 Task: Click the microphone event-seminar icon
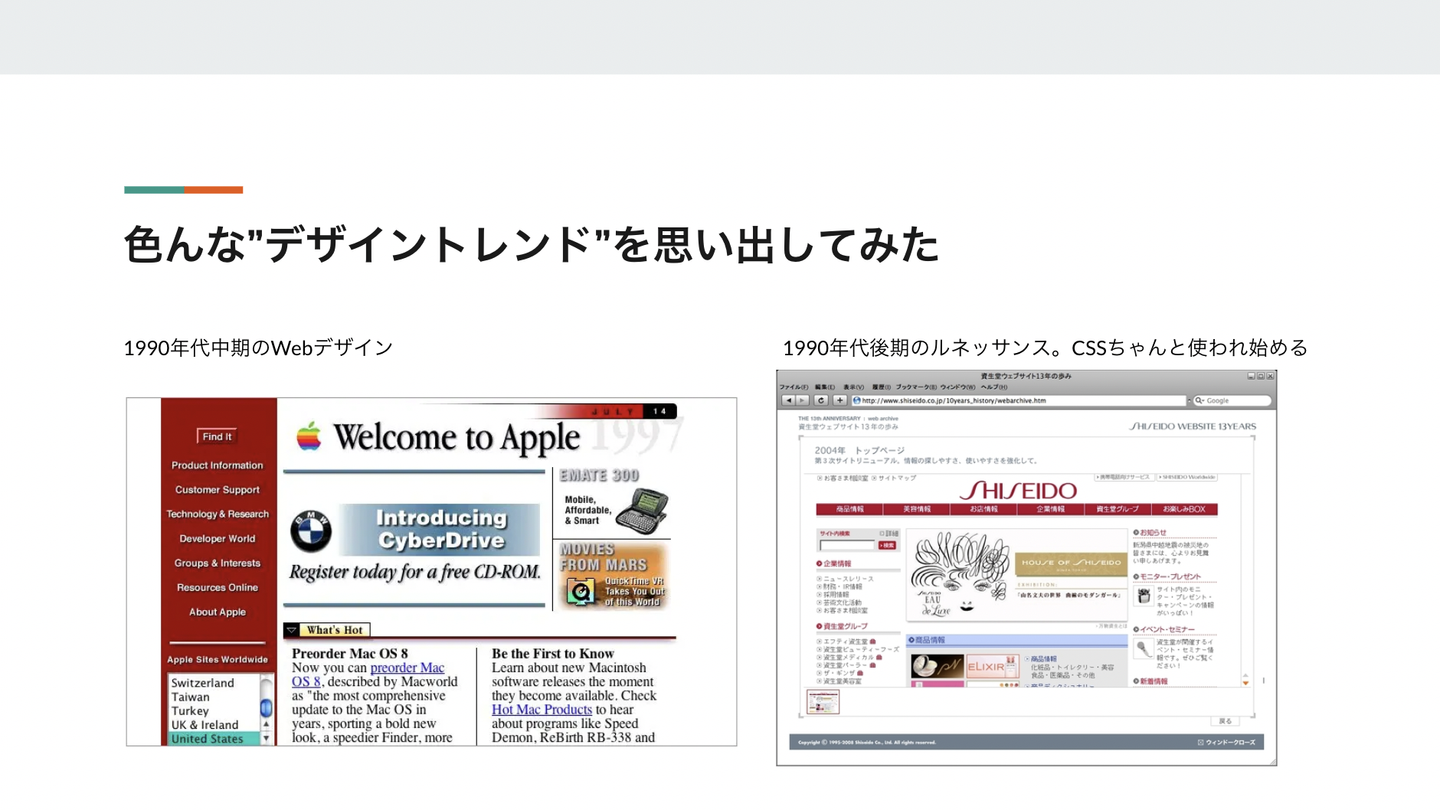pyautogui.click(x=1143, y=648)
